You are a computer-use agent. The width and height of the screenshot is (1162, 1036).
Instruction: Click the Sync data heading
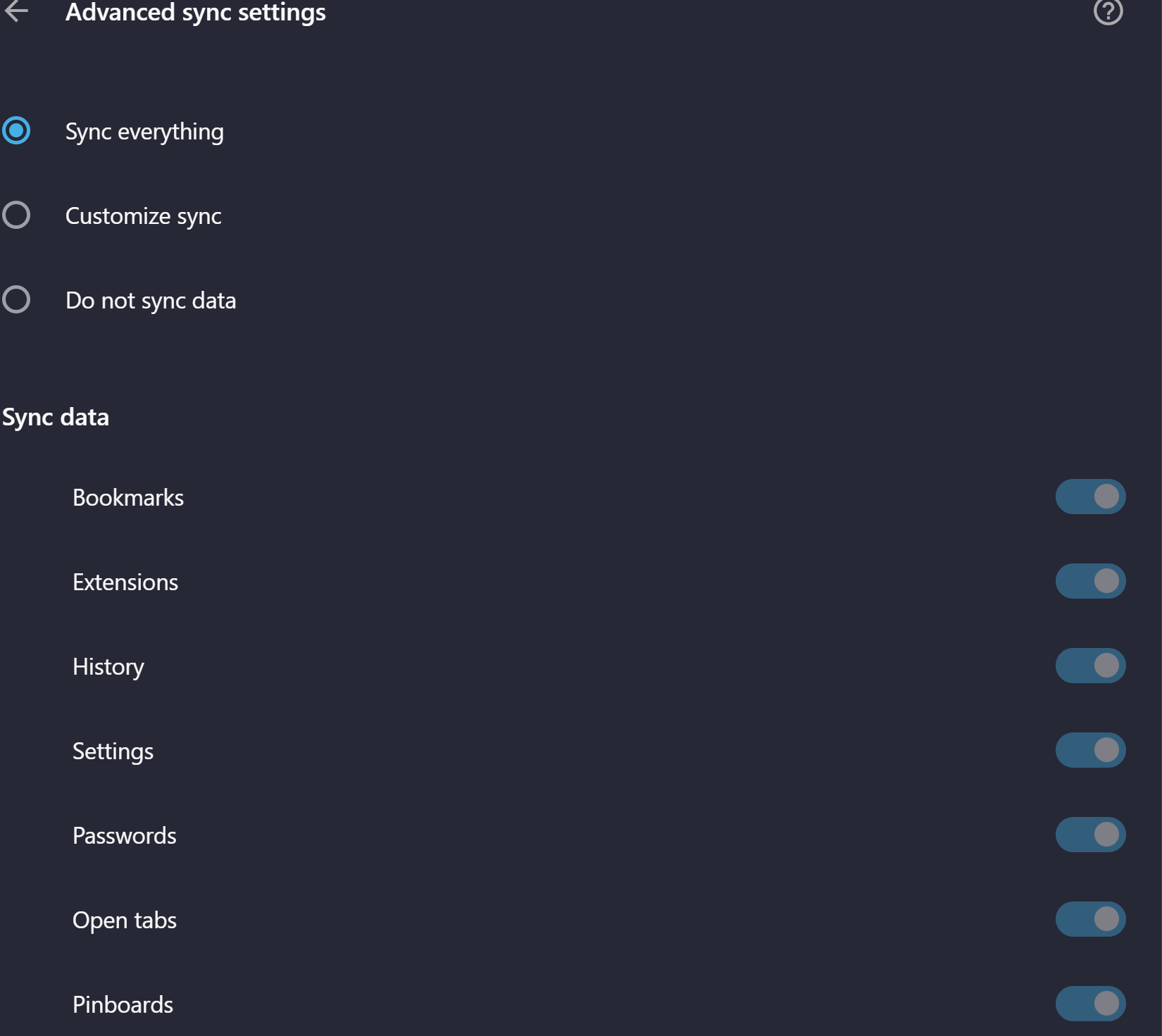(56, 417)
